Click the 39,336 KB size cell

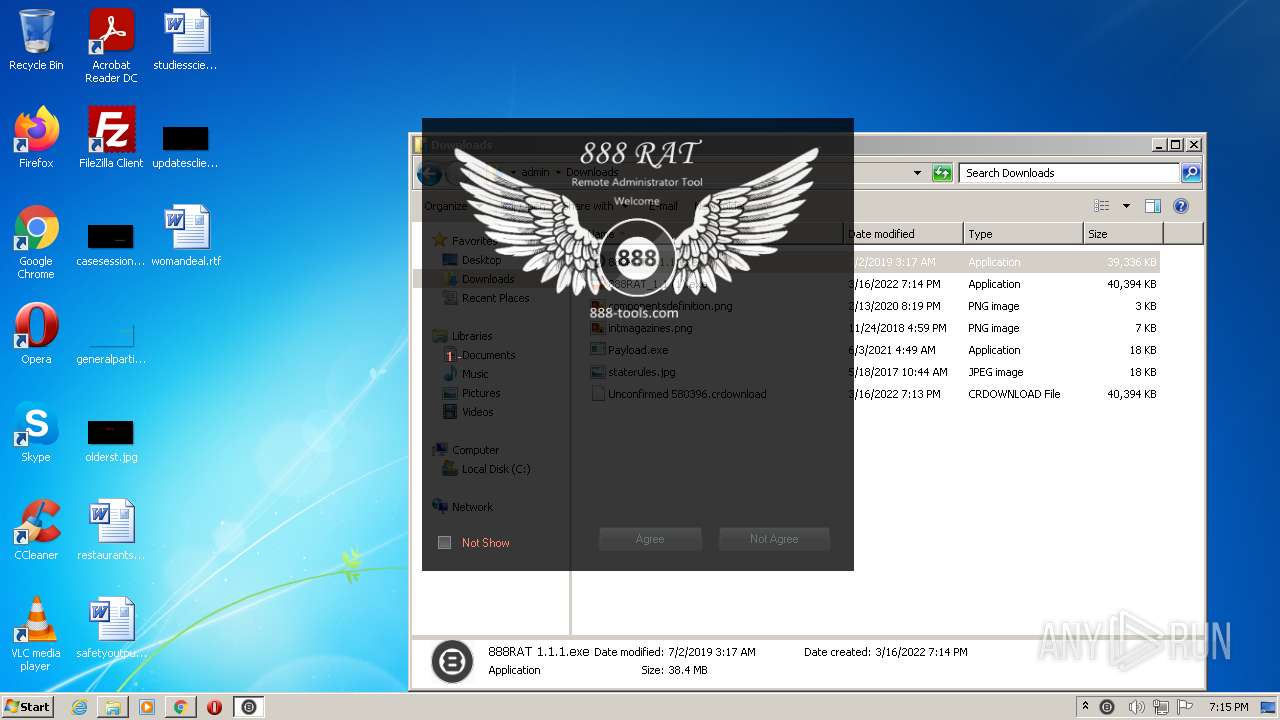click(1132, 262)
